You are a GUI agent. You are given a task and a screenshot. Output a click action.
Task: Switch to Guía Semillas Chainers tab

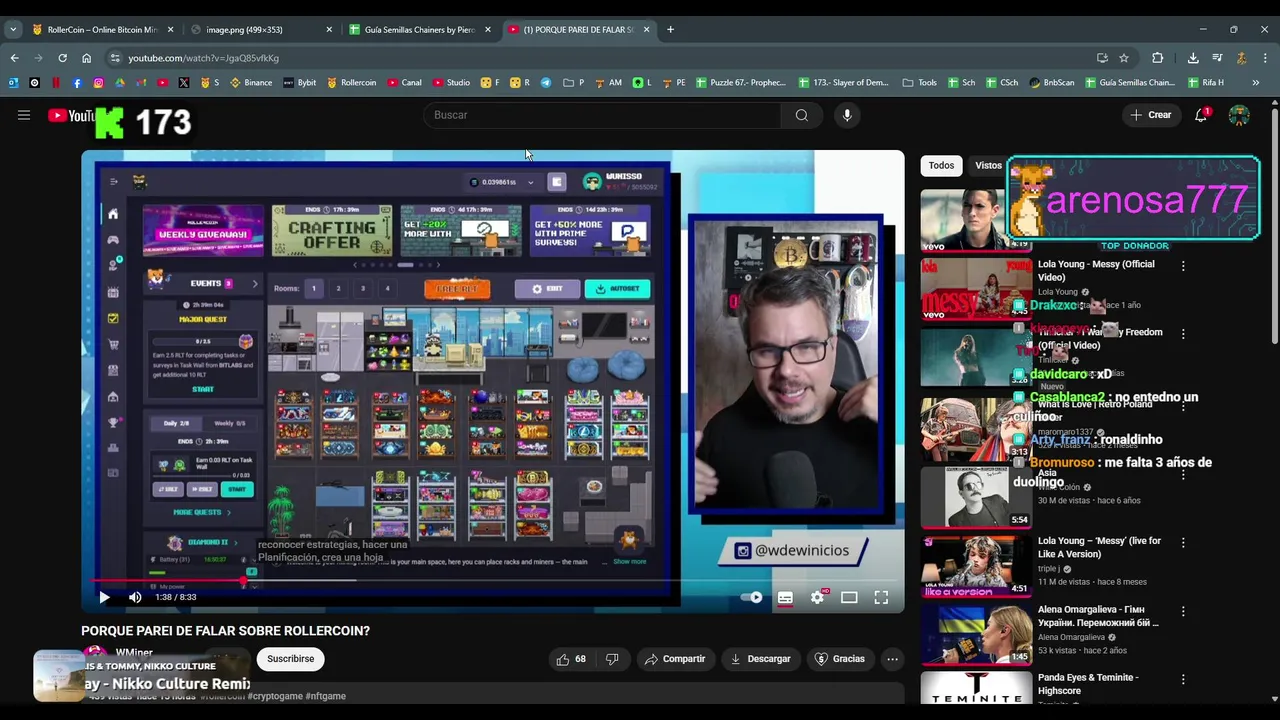pos(420,30)
